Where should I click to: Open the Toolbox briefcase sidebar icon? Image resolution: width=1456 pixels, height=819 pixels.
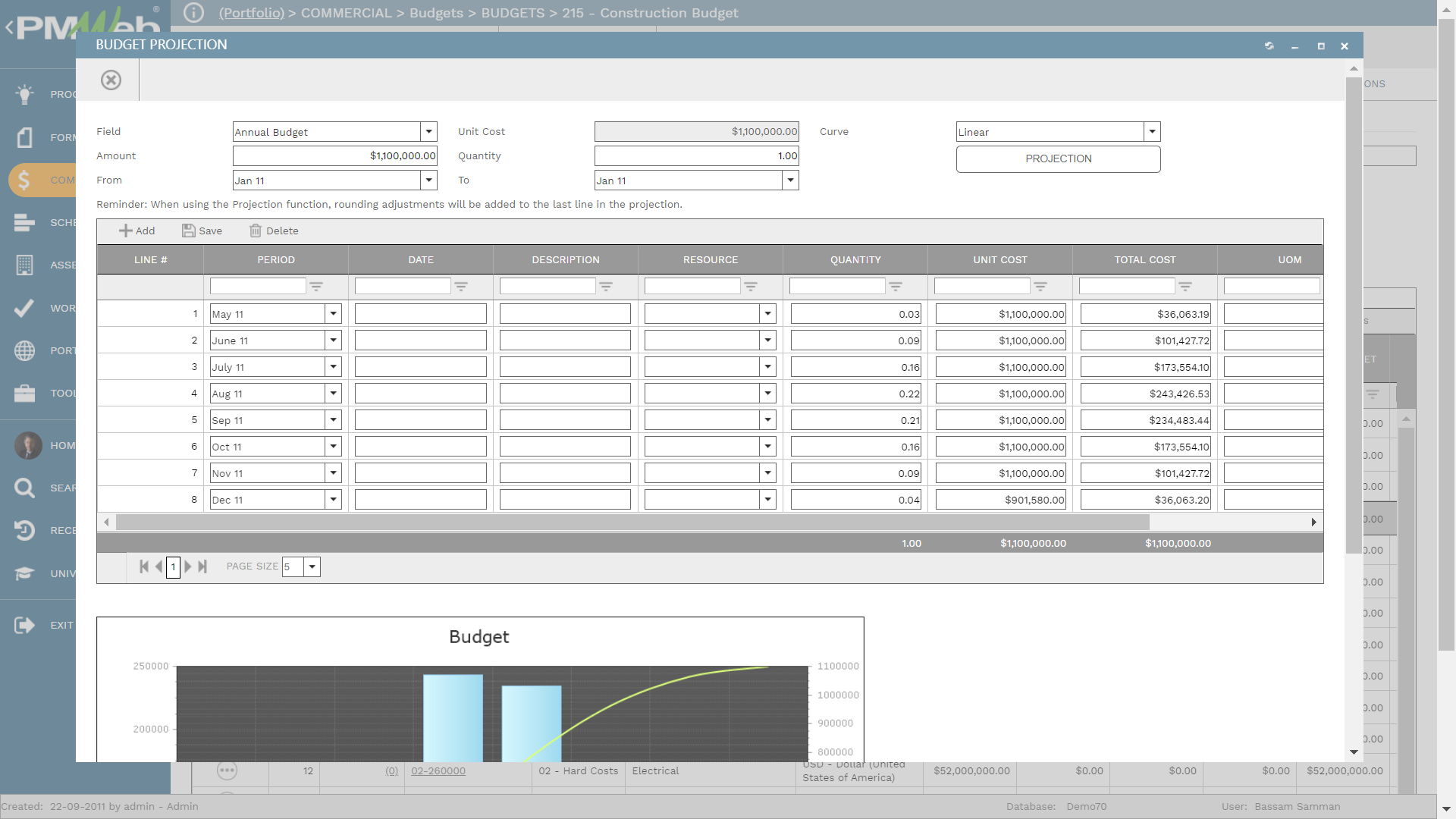24,393
